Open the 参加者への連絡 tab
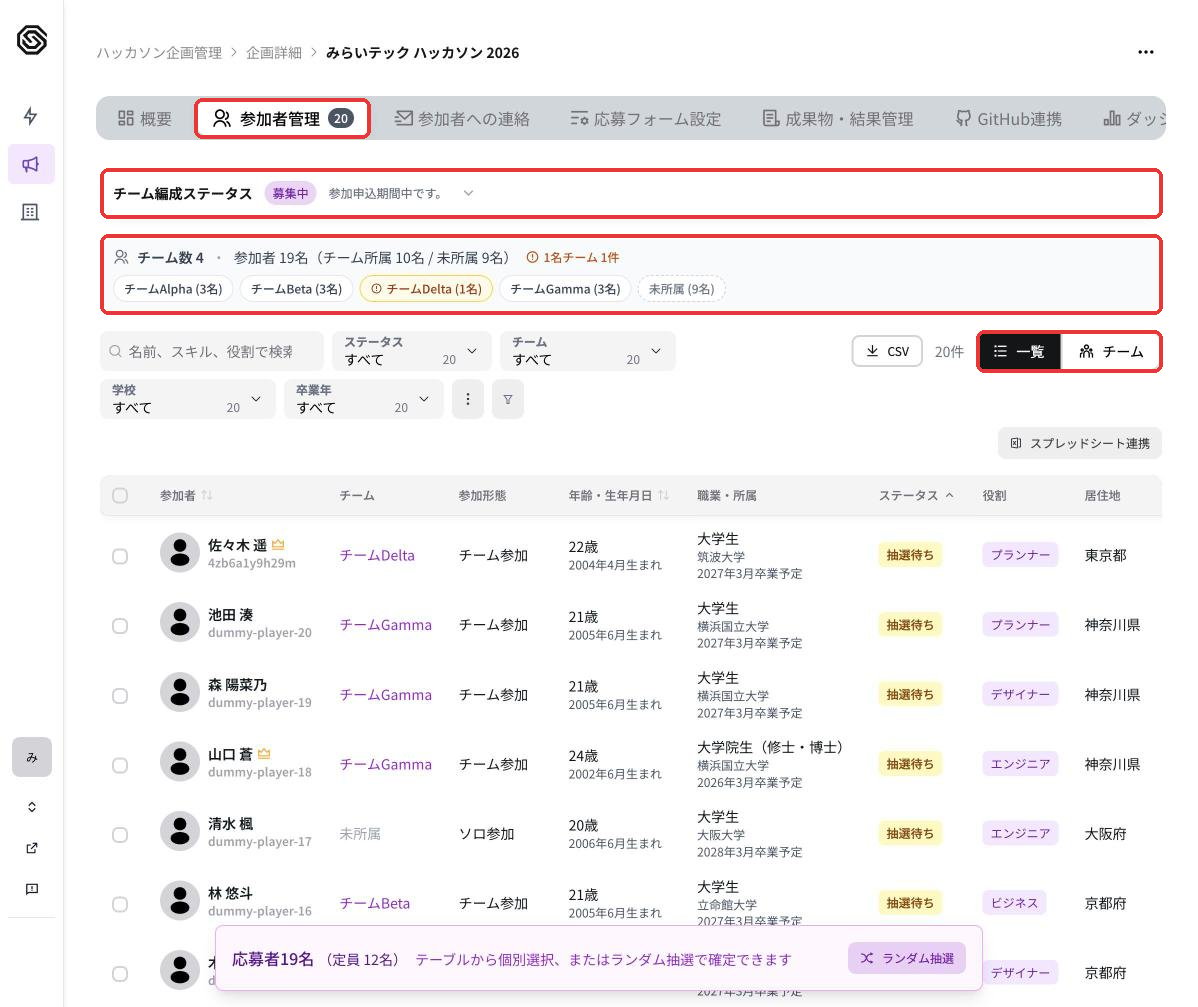Viewport: 1198px width, 1007px height. coord(462,118)
